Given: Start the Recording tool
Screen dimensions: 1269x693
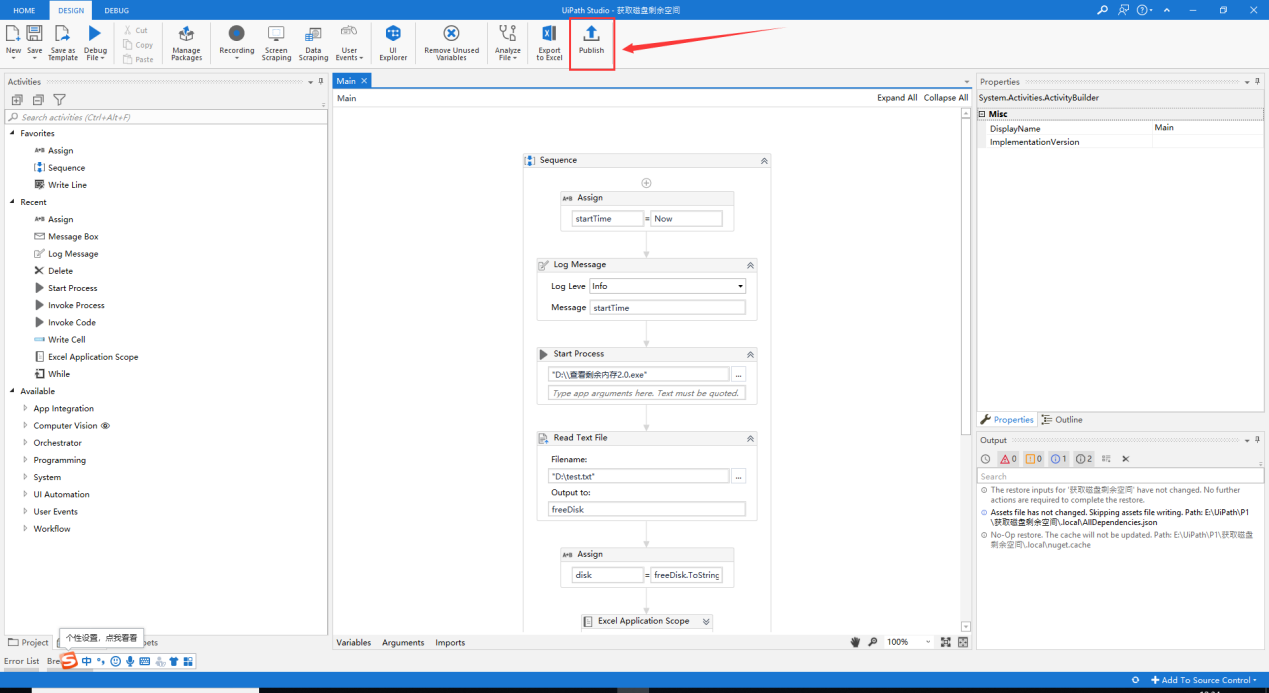Looking at the screenshot, I should (236, 40).
